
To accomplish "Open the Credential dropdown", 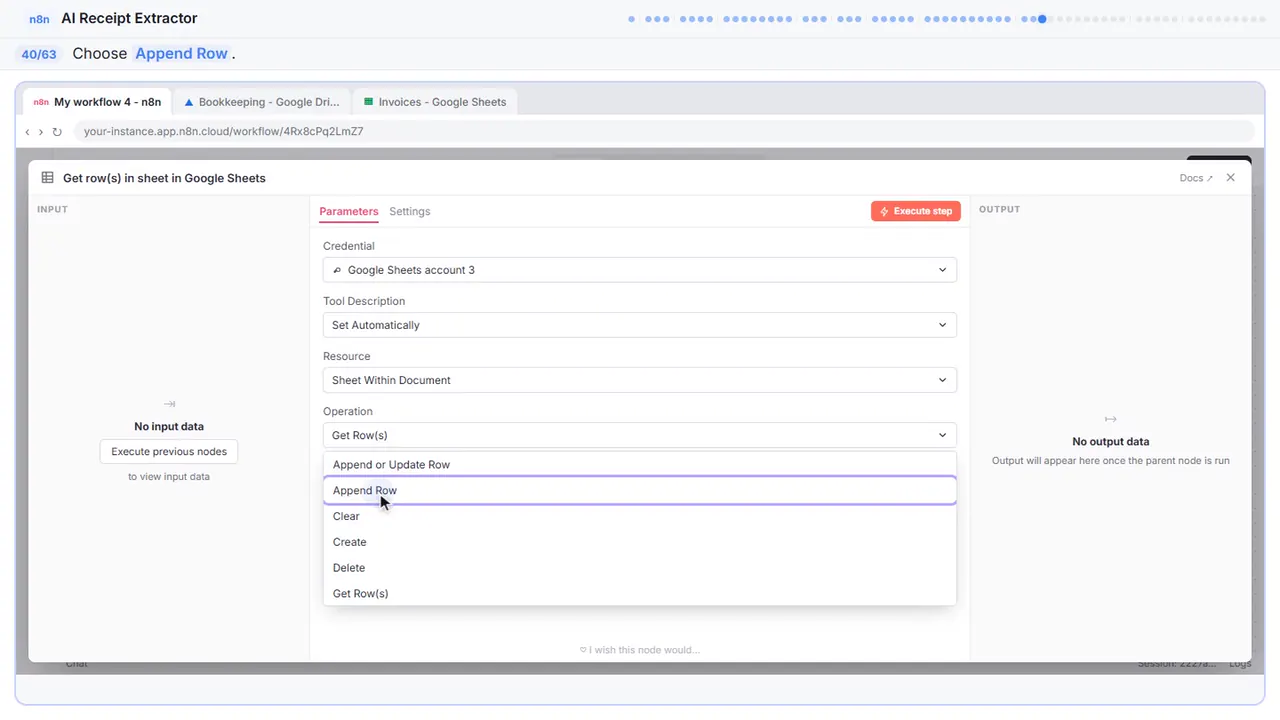I will point(640,270).
